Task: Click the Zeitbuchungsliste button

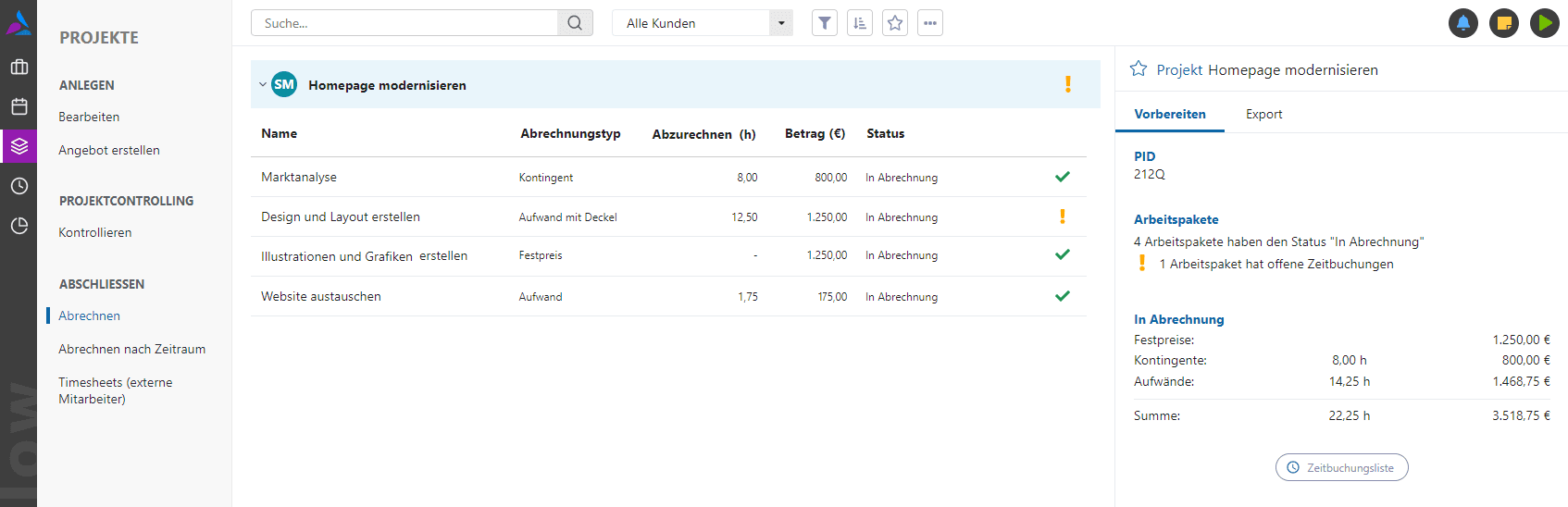Action: (x=1341, y=467)
